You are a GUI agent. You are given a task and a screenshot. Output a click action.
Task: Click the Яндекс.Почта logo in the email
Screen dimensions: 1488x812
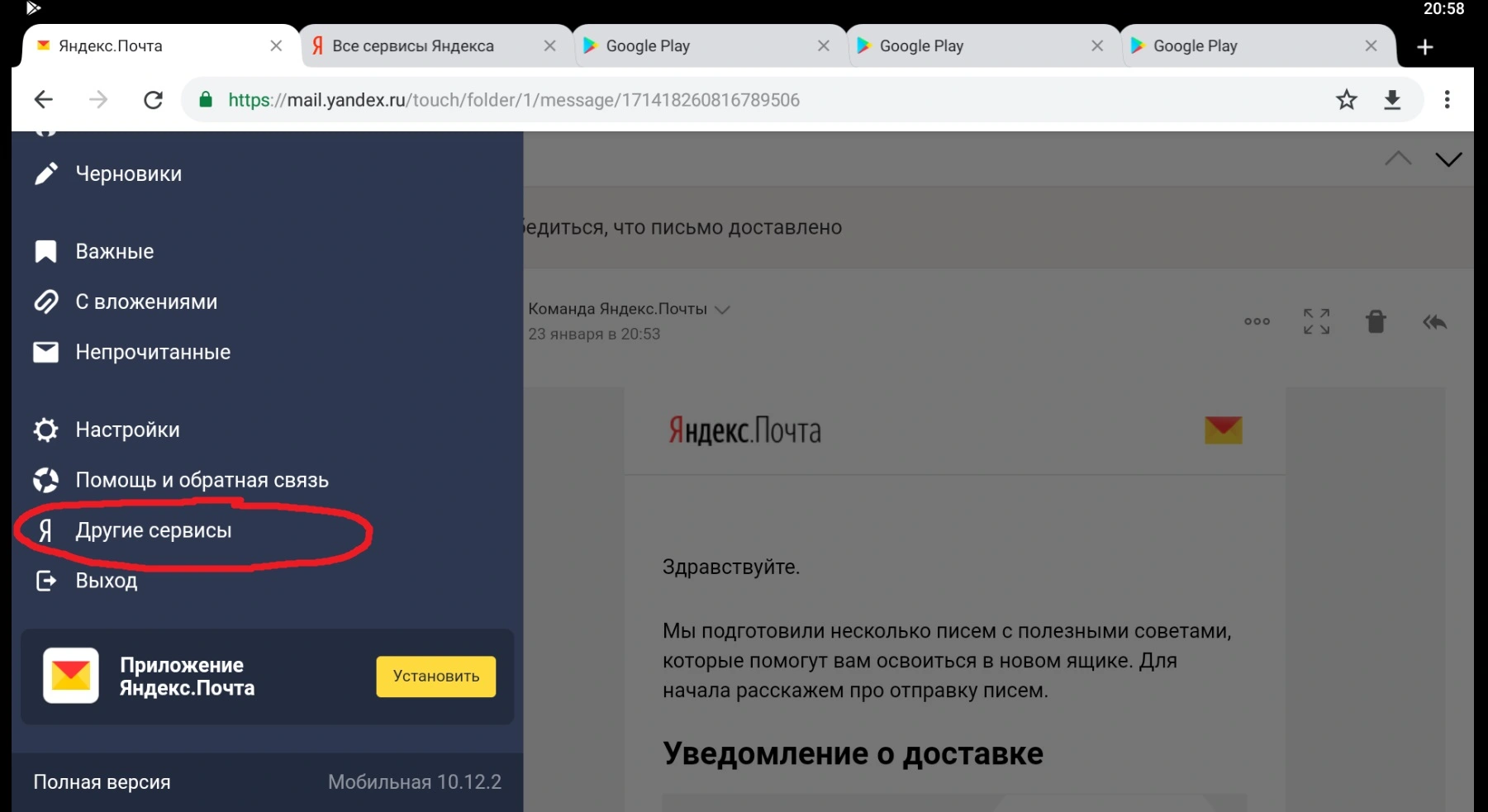click(x=744, y=430)
